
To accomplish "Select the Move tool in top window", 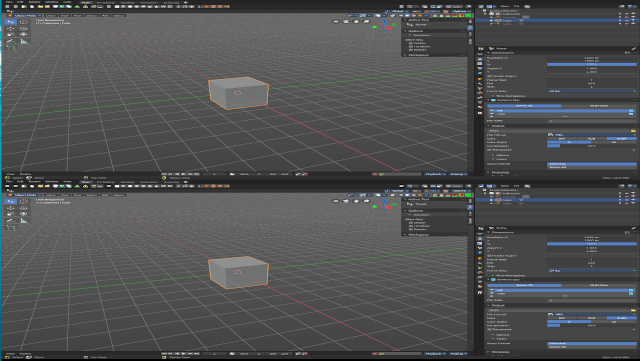I will click(11, 29).
